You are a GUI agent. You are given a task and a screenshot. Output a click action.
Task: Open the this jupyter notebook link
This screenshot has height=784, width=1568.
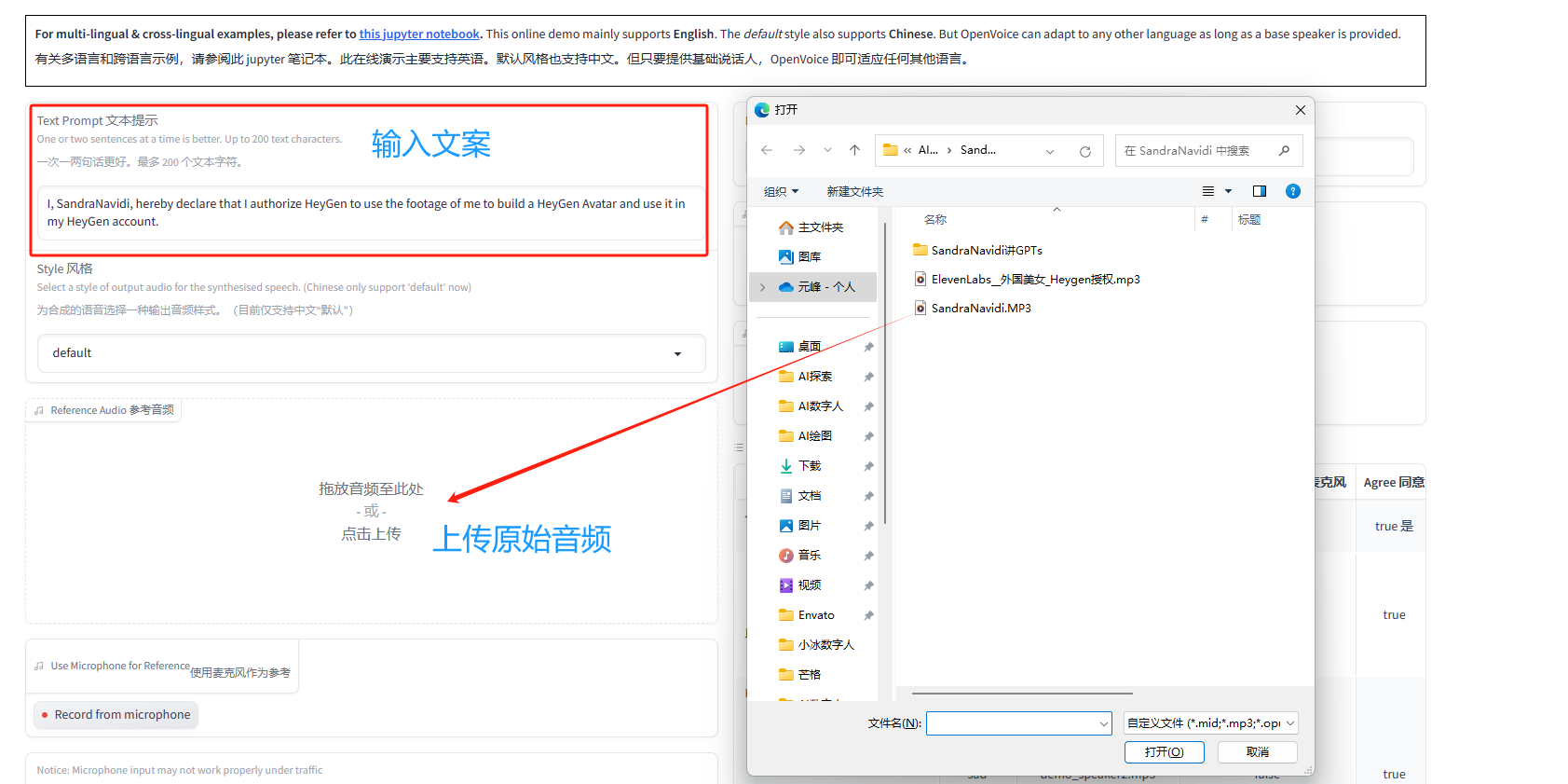[419, 34]
